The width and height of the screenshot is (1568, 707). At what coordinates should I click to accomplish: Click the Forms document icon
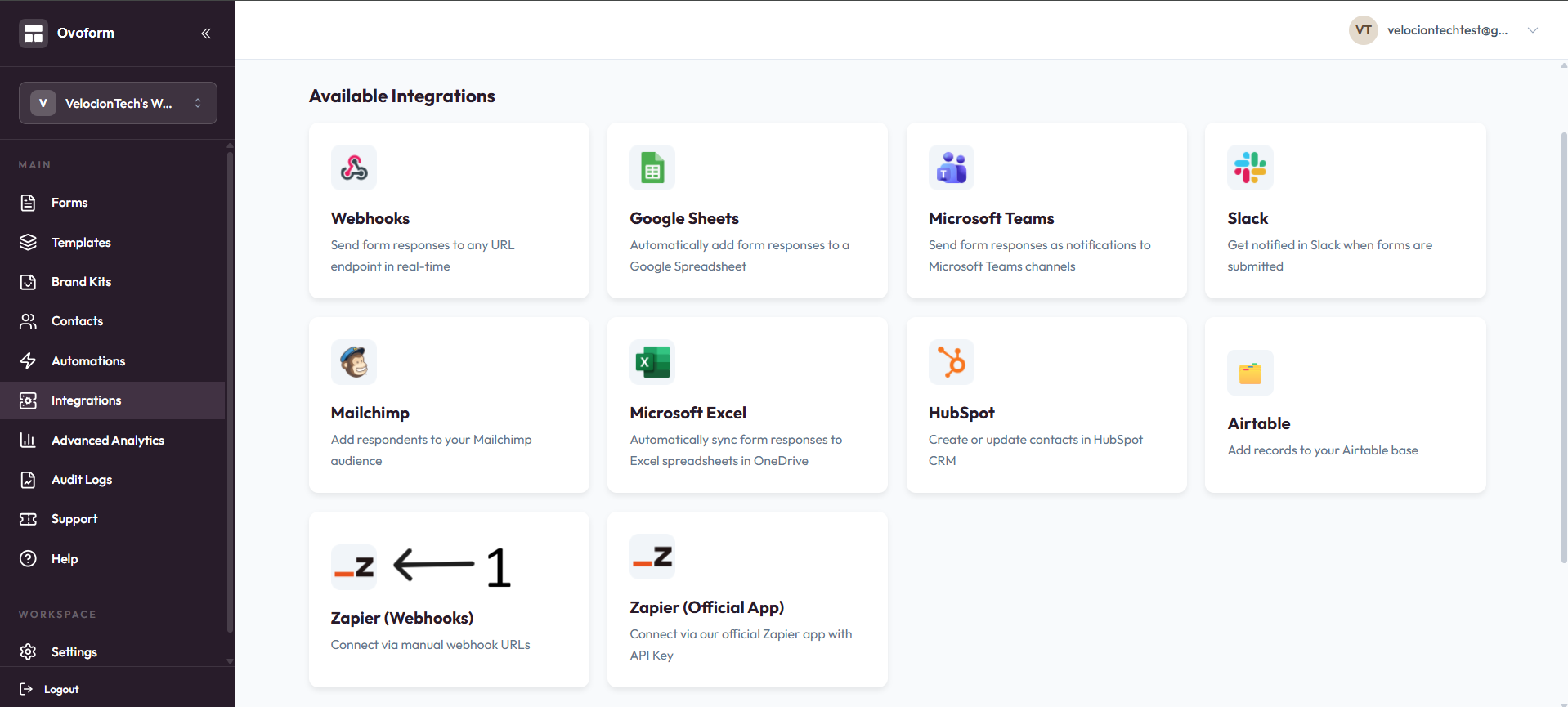28,203
